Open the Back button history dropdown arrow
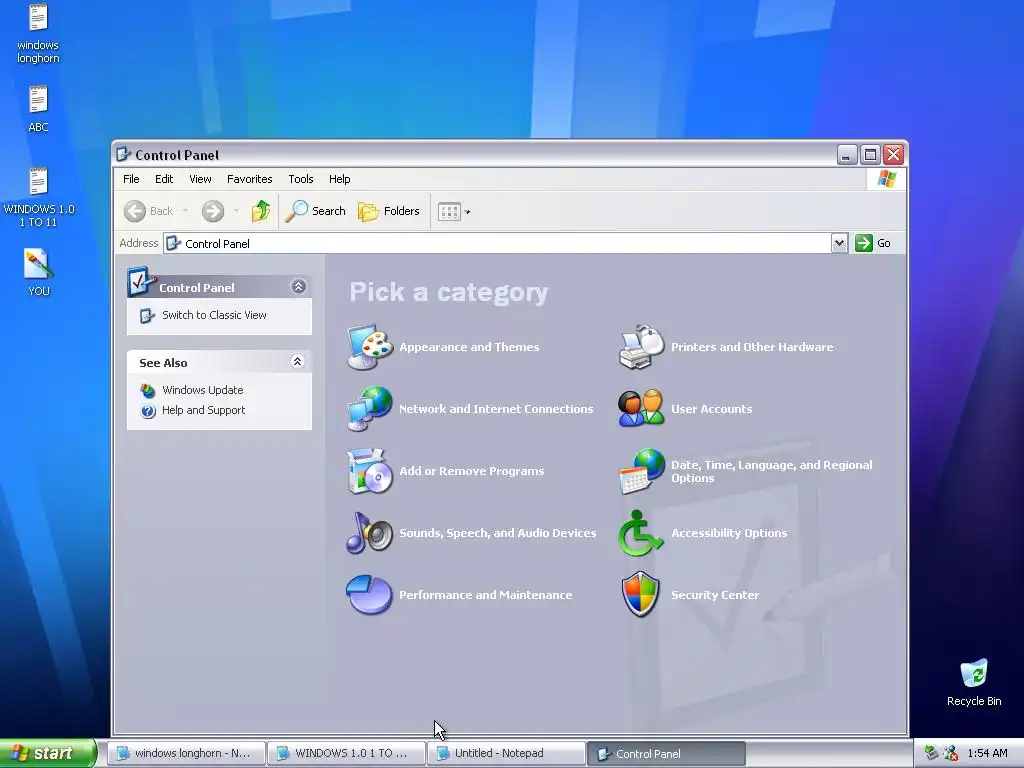The image size is (1024, 768). tap(185, 211)
